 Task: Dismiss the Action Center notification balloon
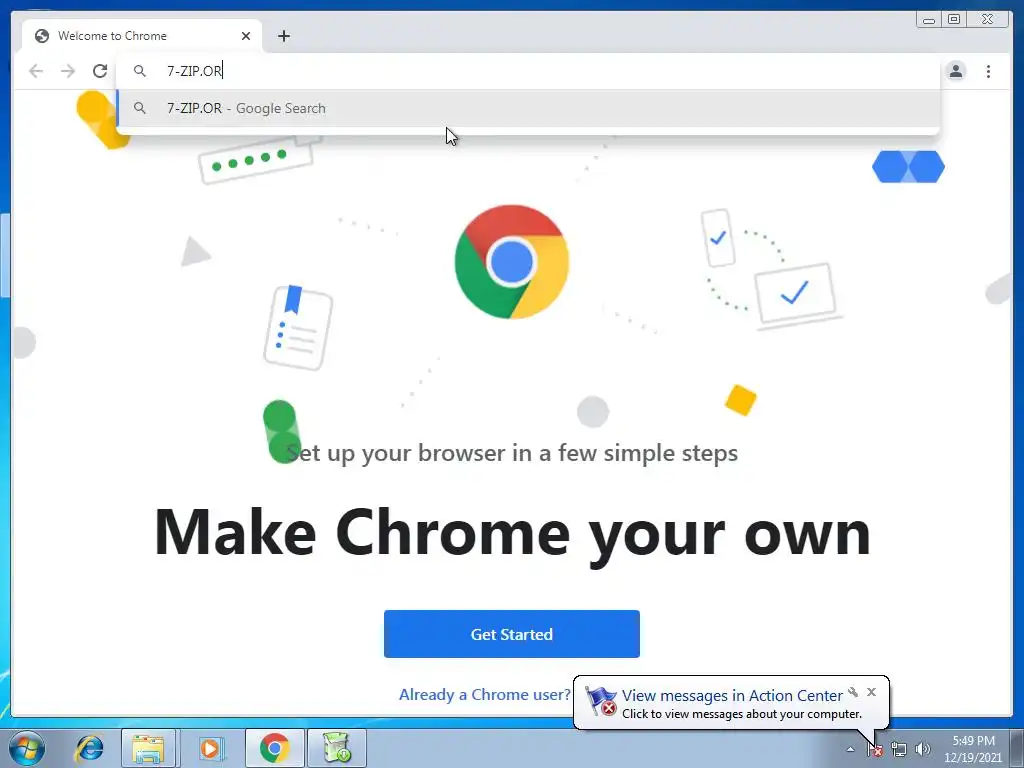pos(871,692)
